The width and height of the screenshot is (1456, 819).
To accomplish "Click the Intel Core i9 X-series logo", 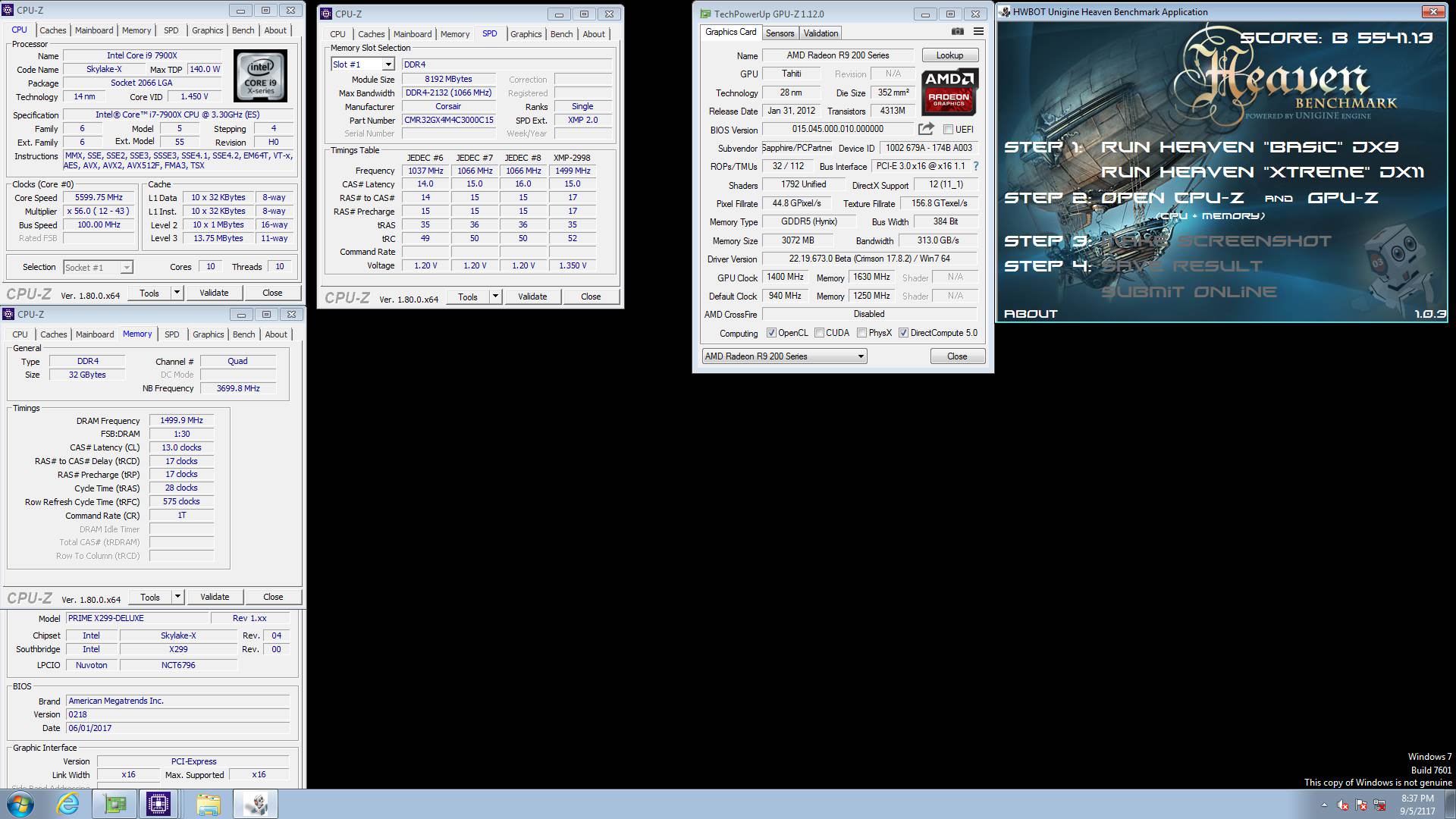I will 260,76.
